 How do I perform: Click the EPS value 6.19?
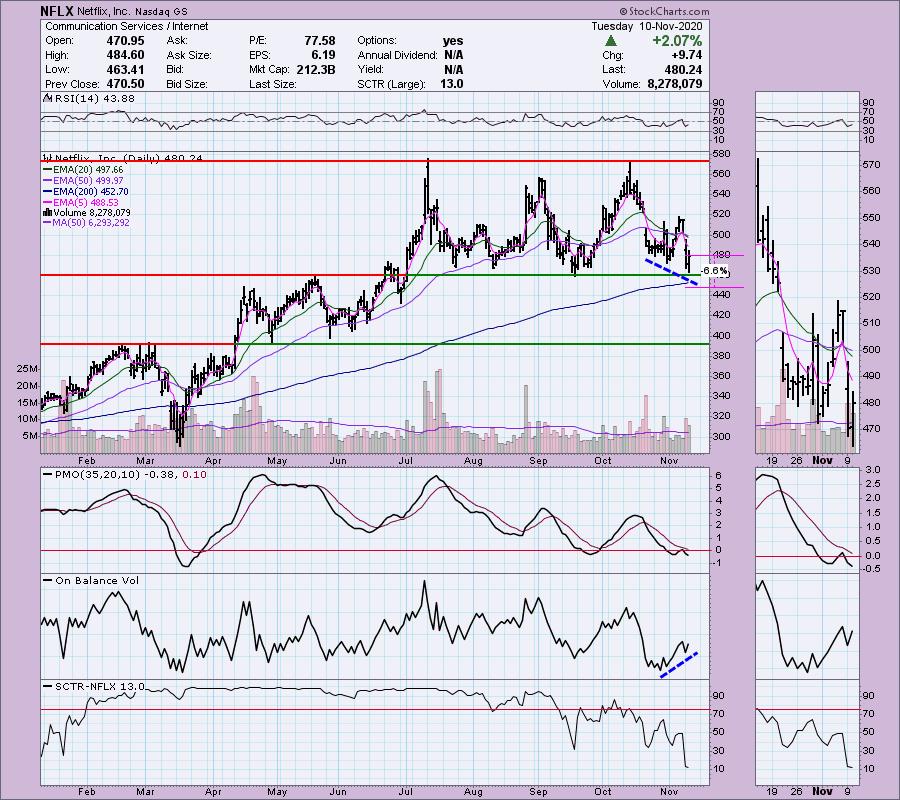click(324, 55)
